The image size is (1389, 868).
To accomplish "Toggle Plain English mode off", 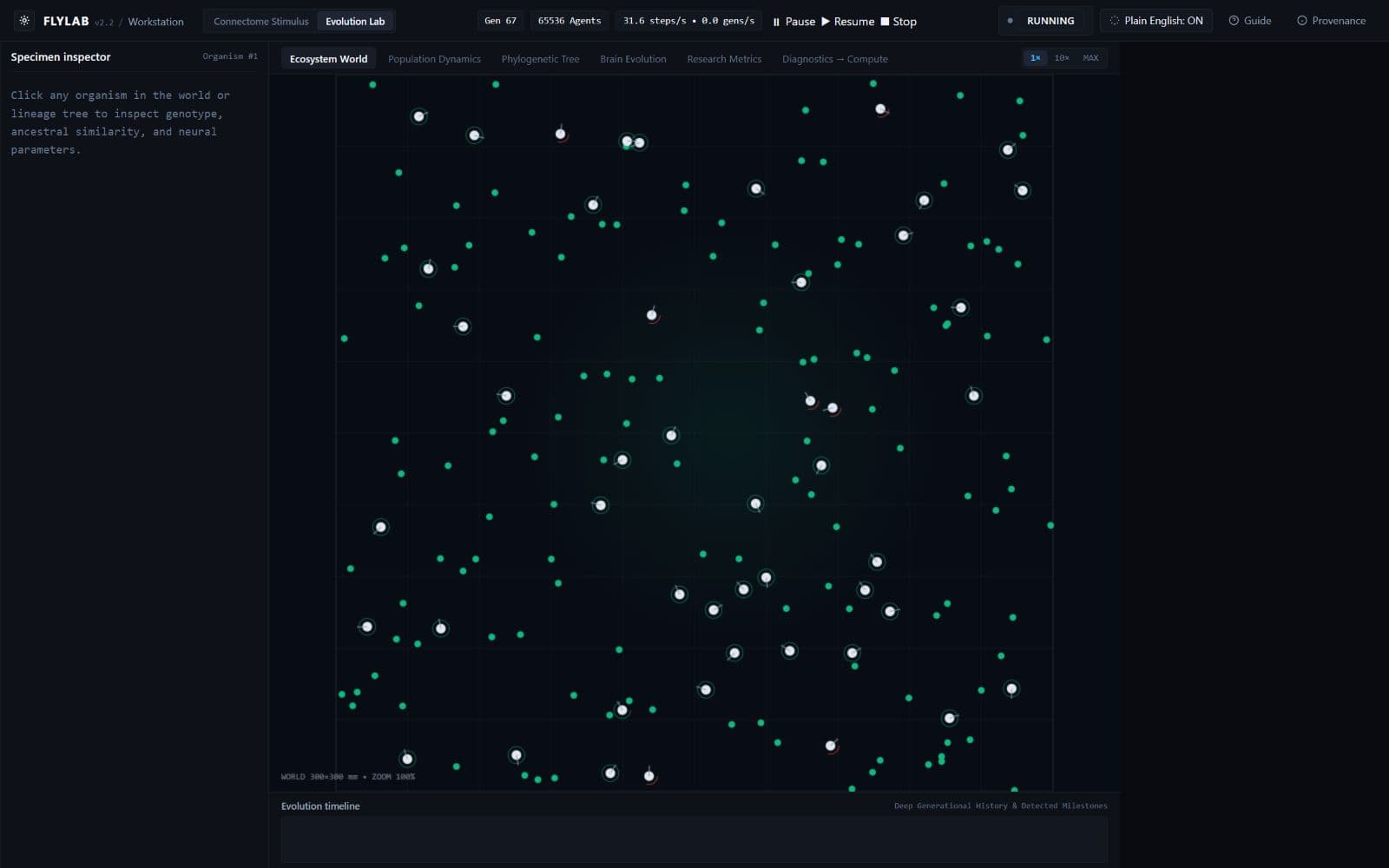I will click(1155, 21).
